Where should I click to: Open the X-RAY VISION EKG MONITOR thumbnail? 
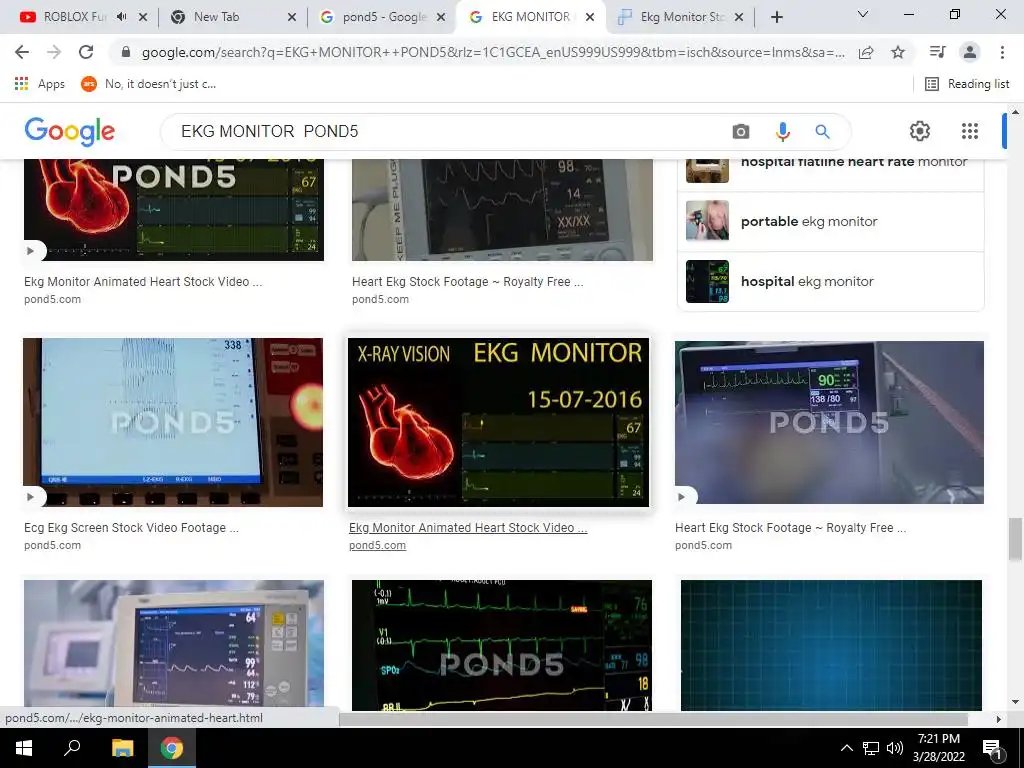coord(498,423)
